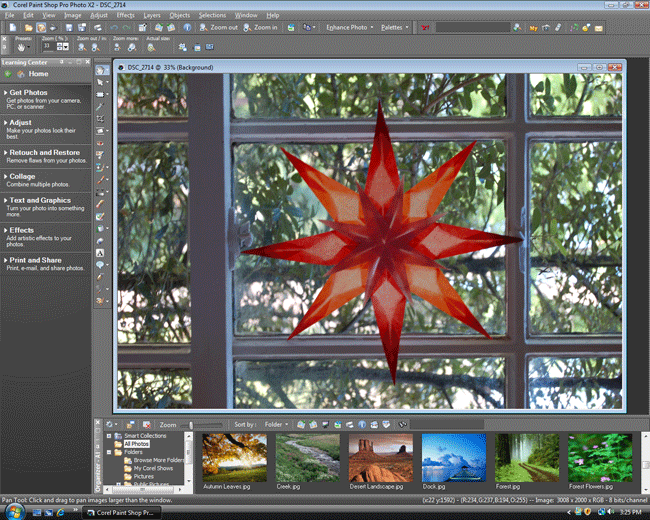
Task: Click the binoculars Find icon in Organizer
Action: click(402, 424)
